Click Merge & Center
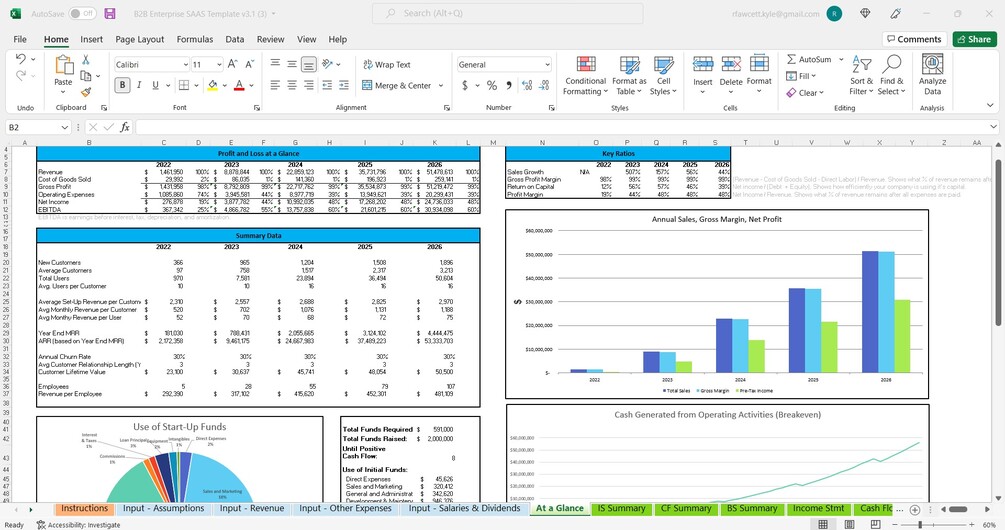 point(397,85)
